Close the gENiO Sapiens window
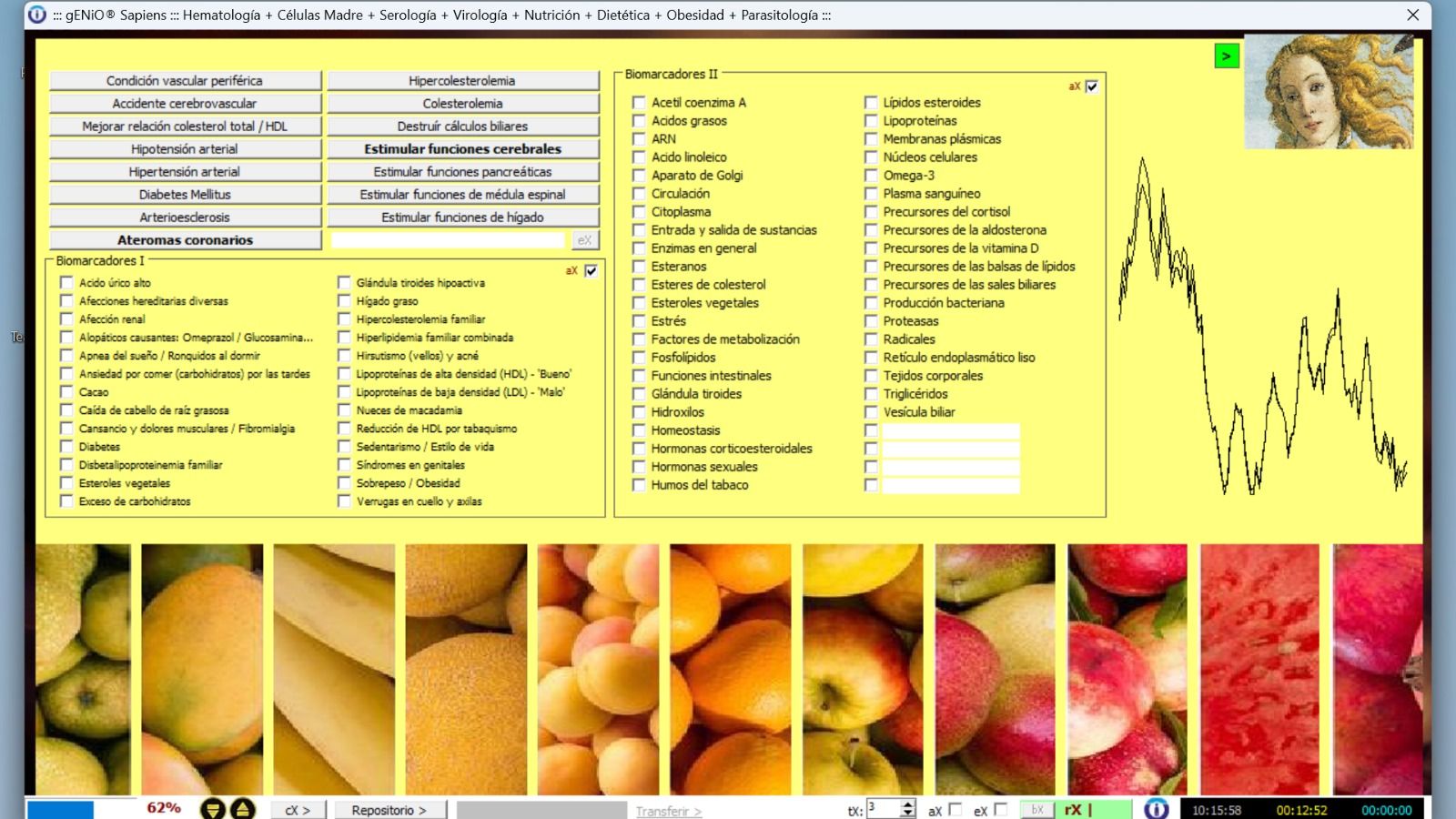 (x=1412, y=15)
